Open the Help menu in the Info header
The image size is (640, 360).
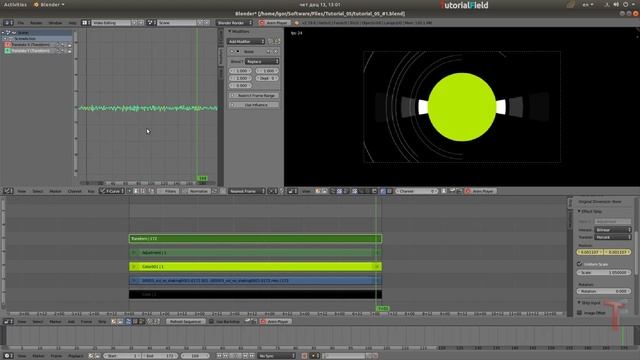click(72, 23)
